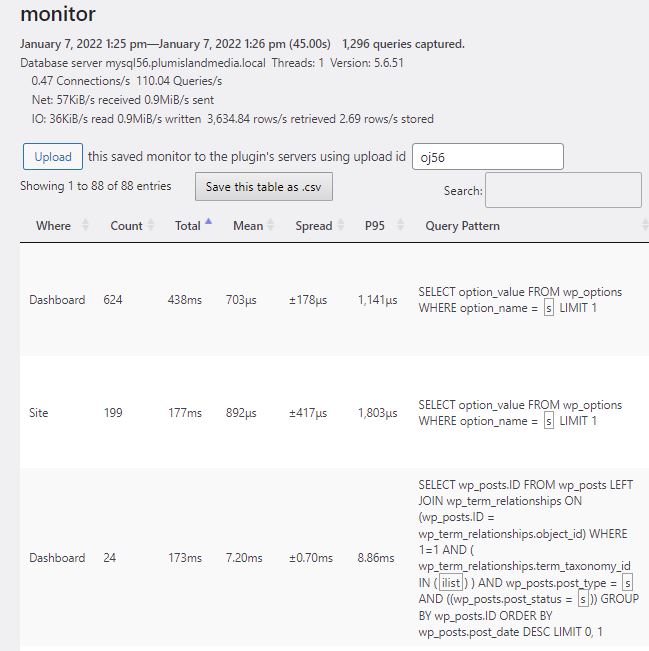
Task: Sort by the Spread column arrows
Action: pos(341,225)
